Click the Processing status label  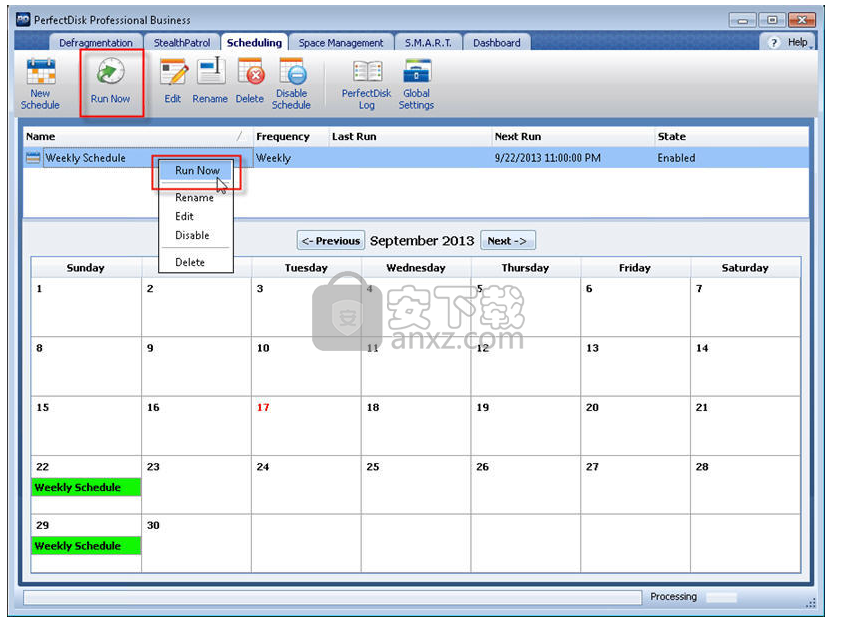(674, 597)
